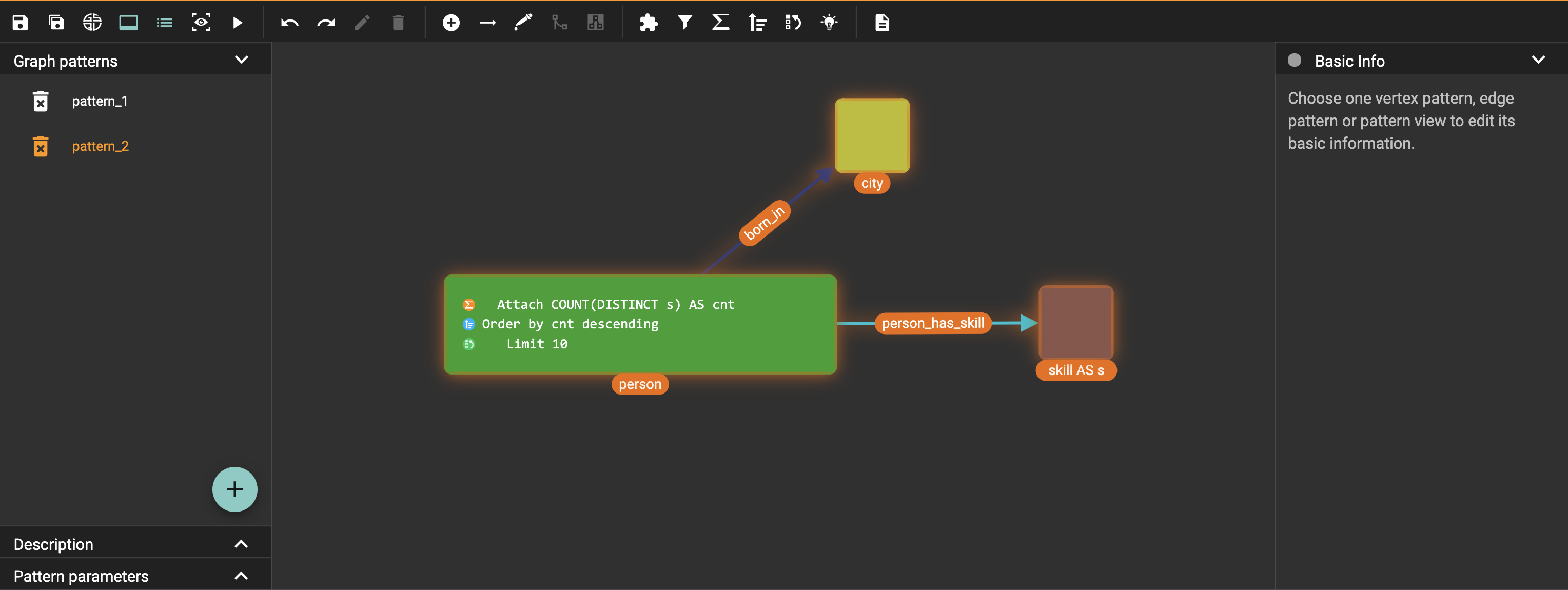Expand the Pattern parameters section
The height and width of the screenshot is (590, 1568).
[241, 576]
